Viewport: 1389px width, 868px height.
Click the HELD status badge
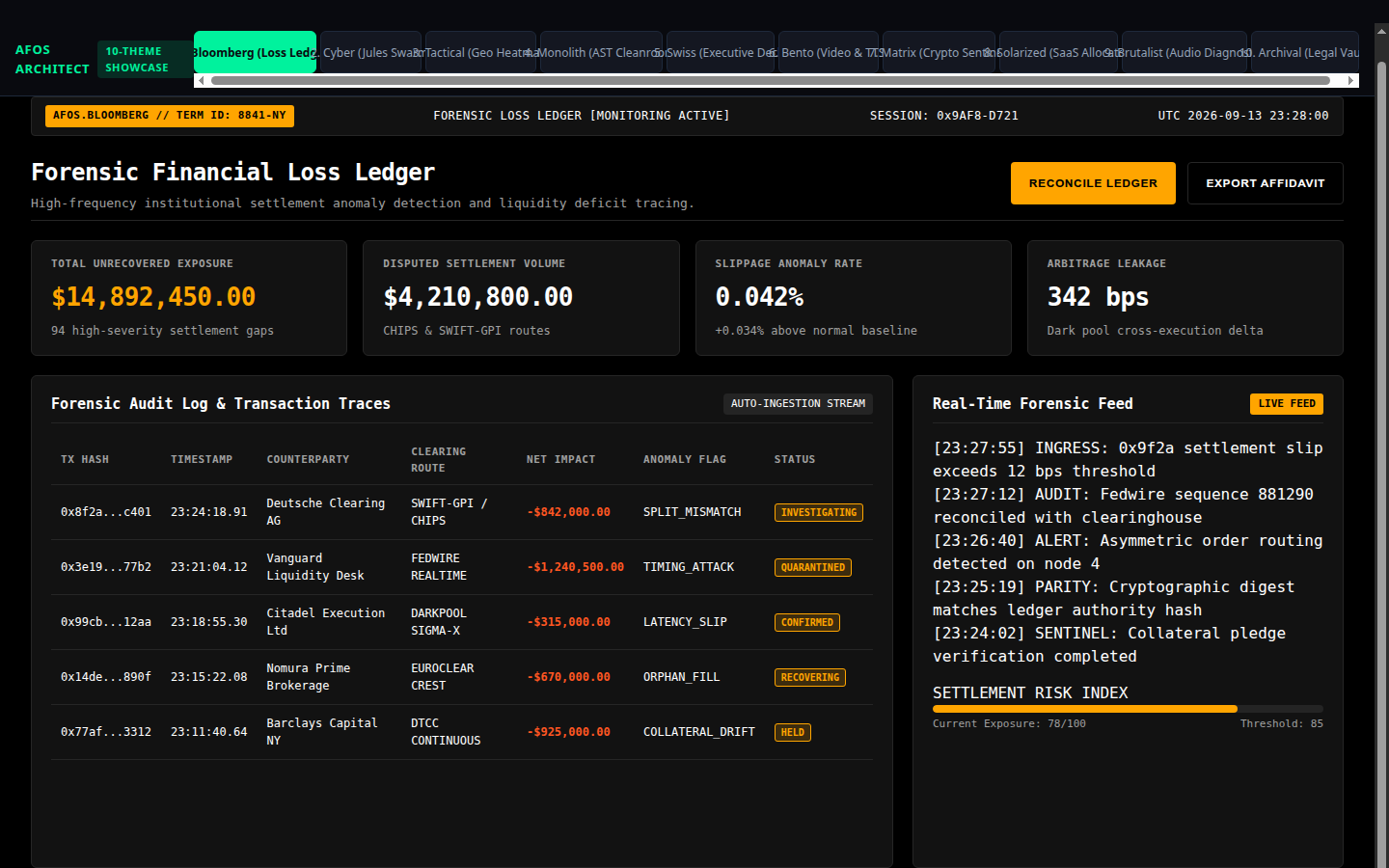point(793,733)
